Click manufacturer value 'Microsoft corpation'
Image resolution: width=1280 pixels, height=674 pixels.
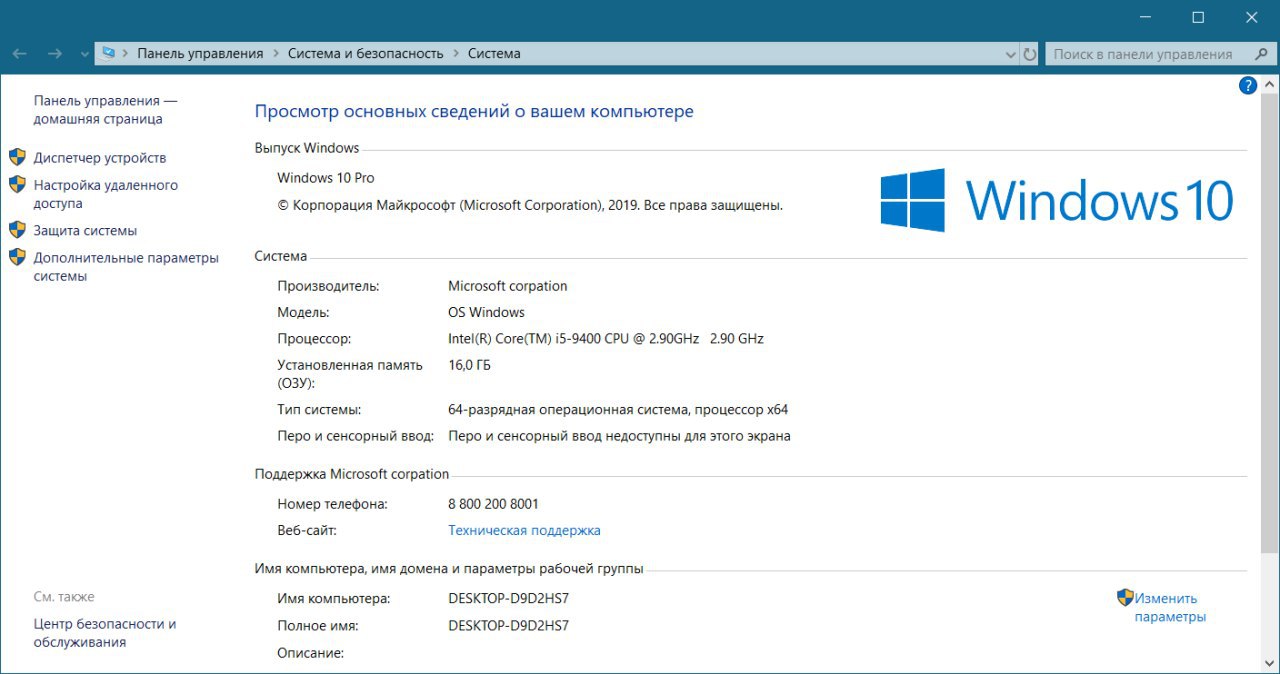click(x=508, y=286)
